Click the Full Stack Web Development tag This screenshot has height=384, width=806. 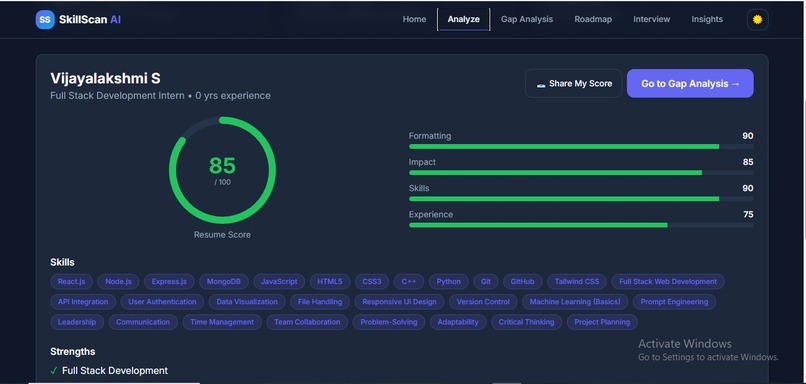pyautogui.click(x=668, y=282)
